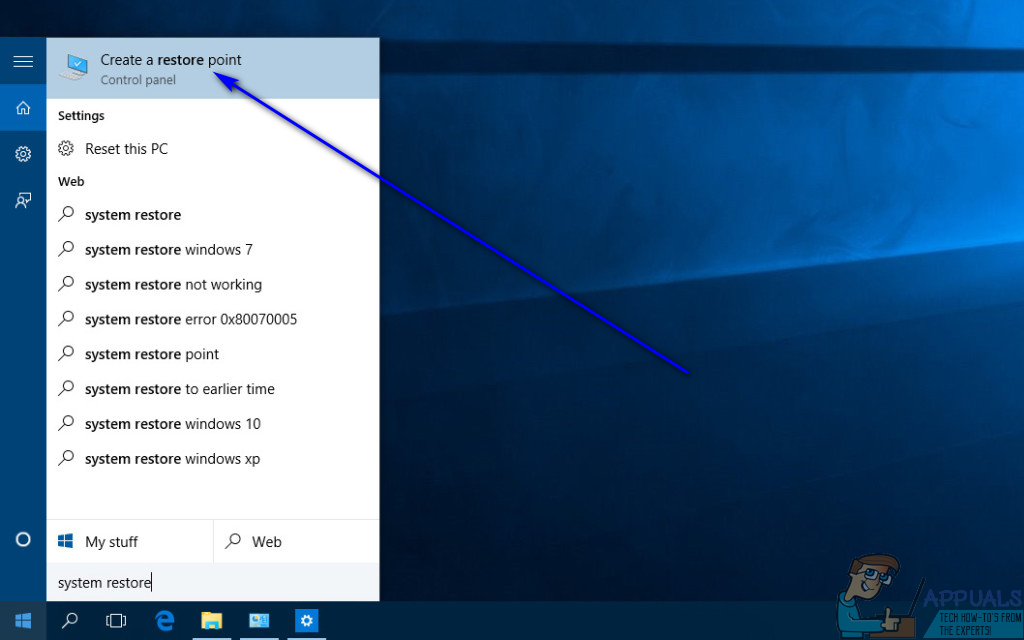Click the search text field containing 'system restore'
Image resolution: width=1024 pixels, height=640 pixels.
(x=213, y=583)
